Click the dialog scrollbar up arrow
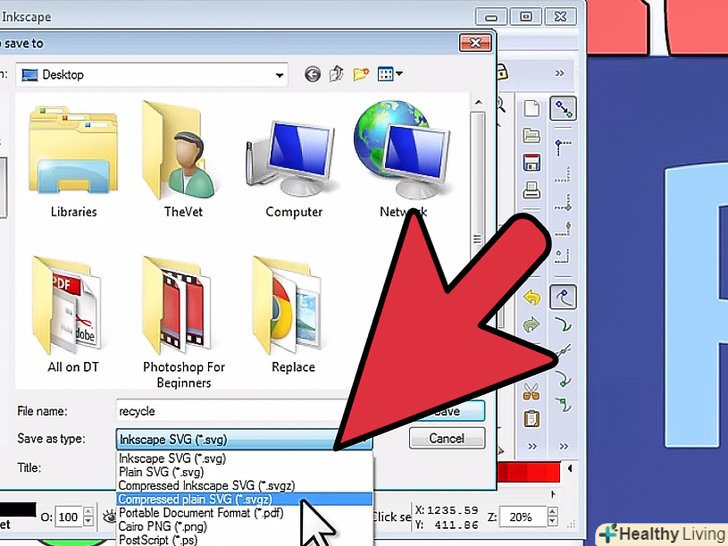The height and width of the screenshot is (546, 728). pos(478,102)
